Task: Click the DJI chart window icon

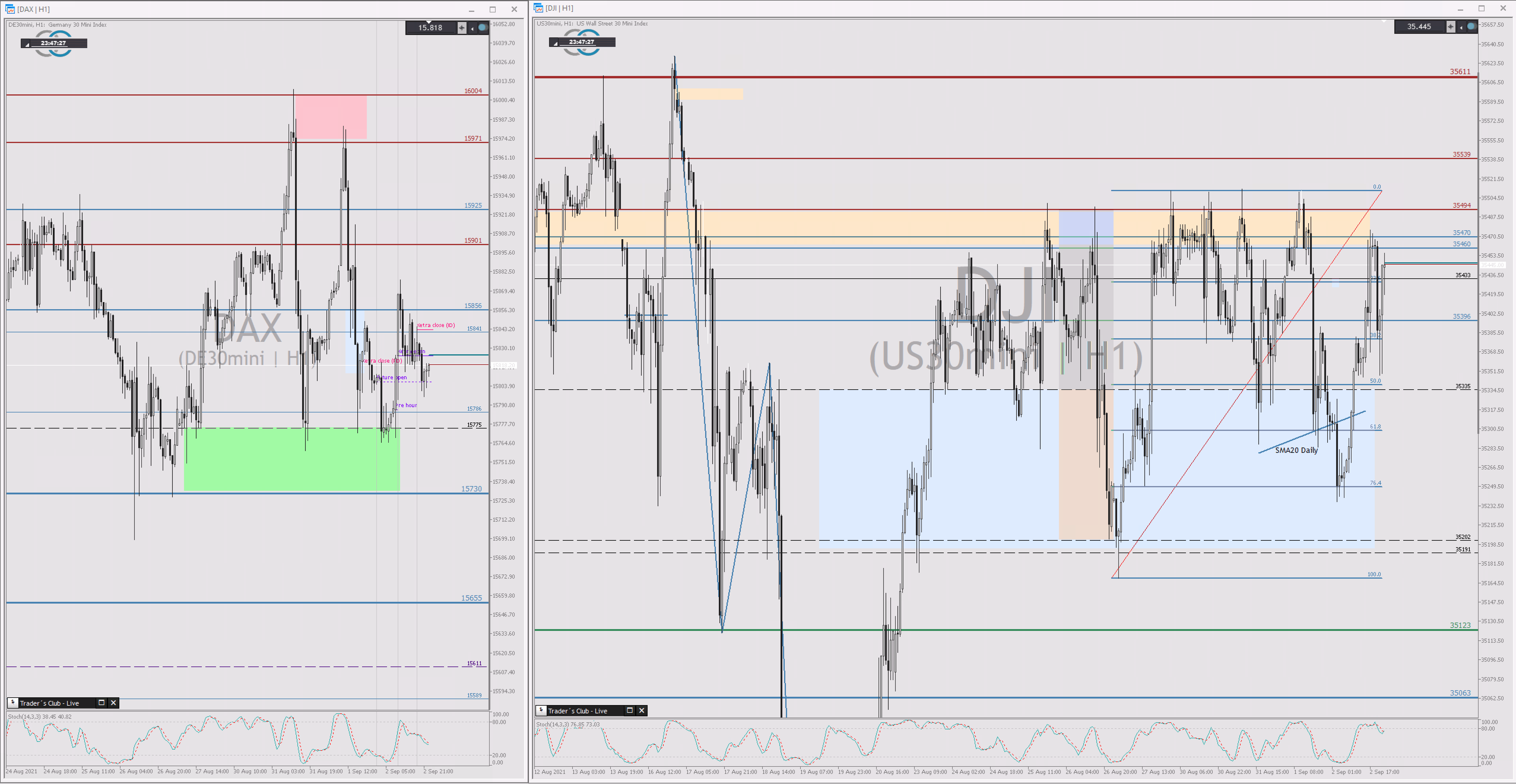Action: point(538,8)
